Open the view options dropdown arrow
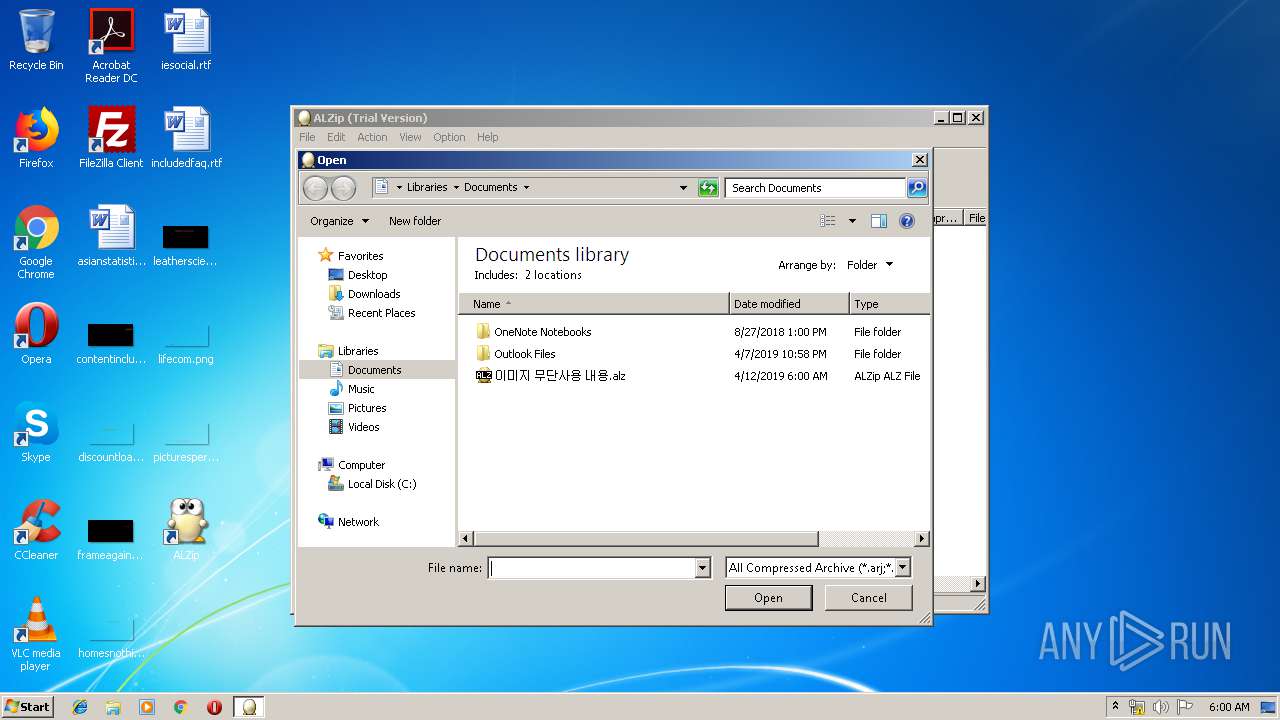 [852, 221]
